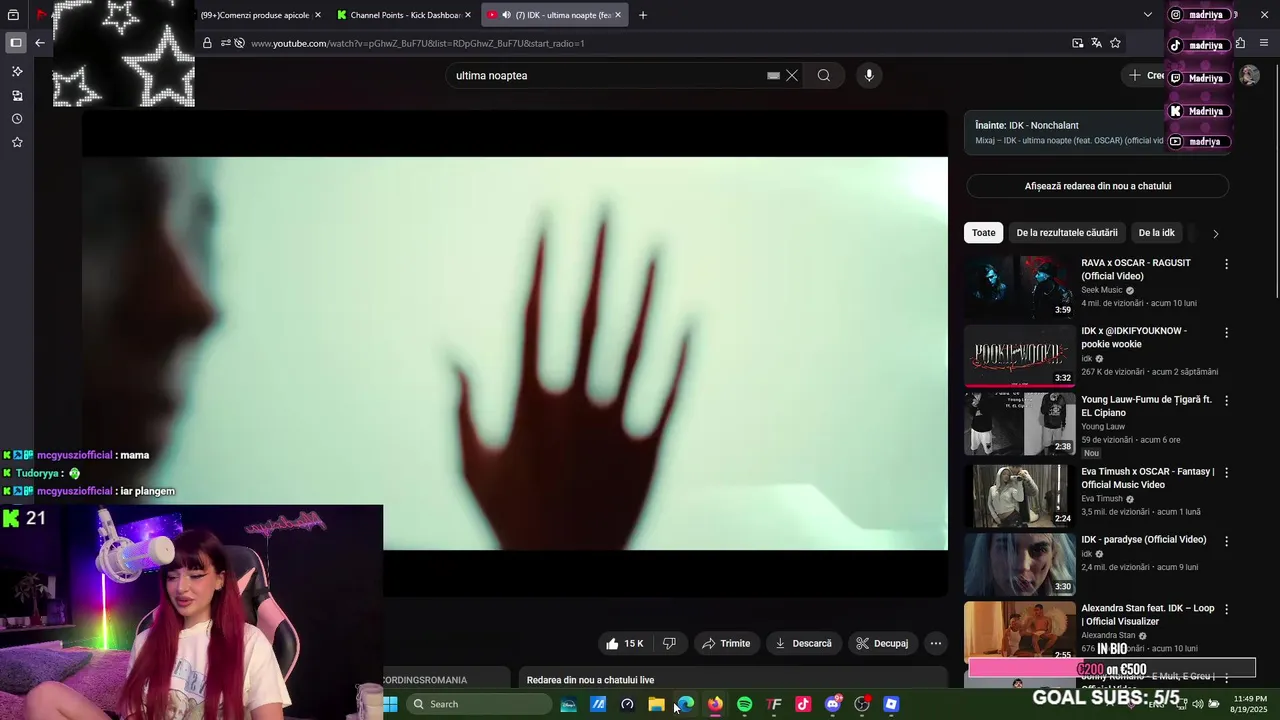Open YouTube account avatar menu
Image resolution: width=1280 pixels, height=720 pixels.
coord(1249,75)
